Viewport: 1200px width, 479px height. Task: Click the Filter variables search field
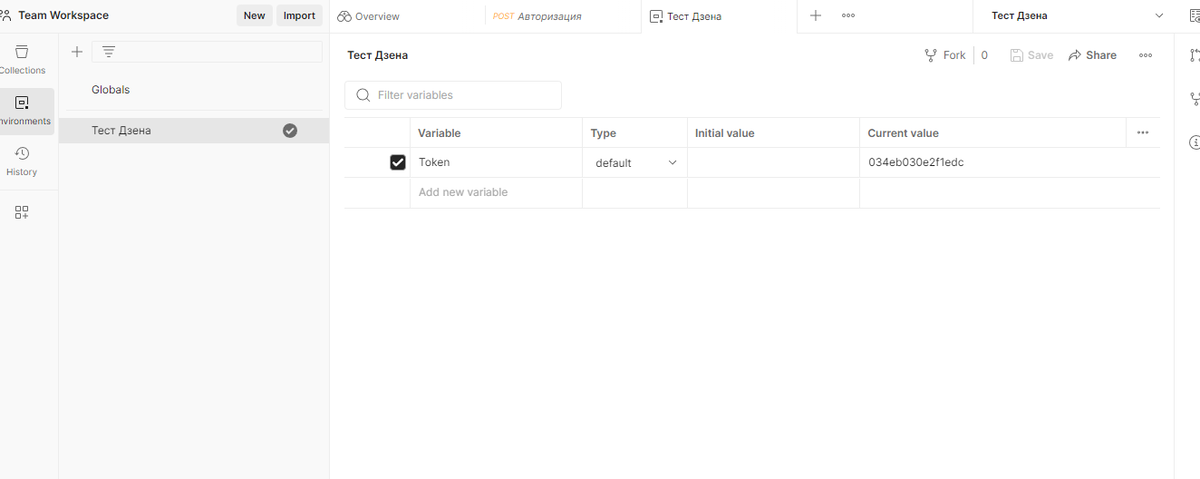(x=453, y=95)
